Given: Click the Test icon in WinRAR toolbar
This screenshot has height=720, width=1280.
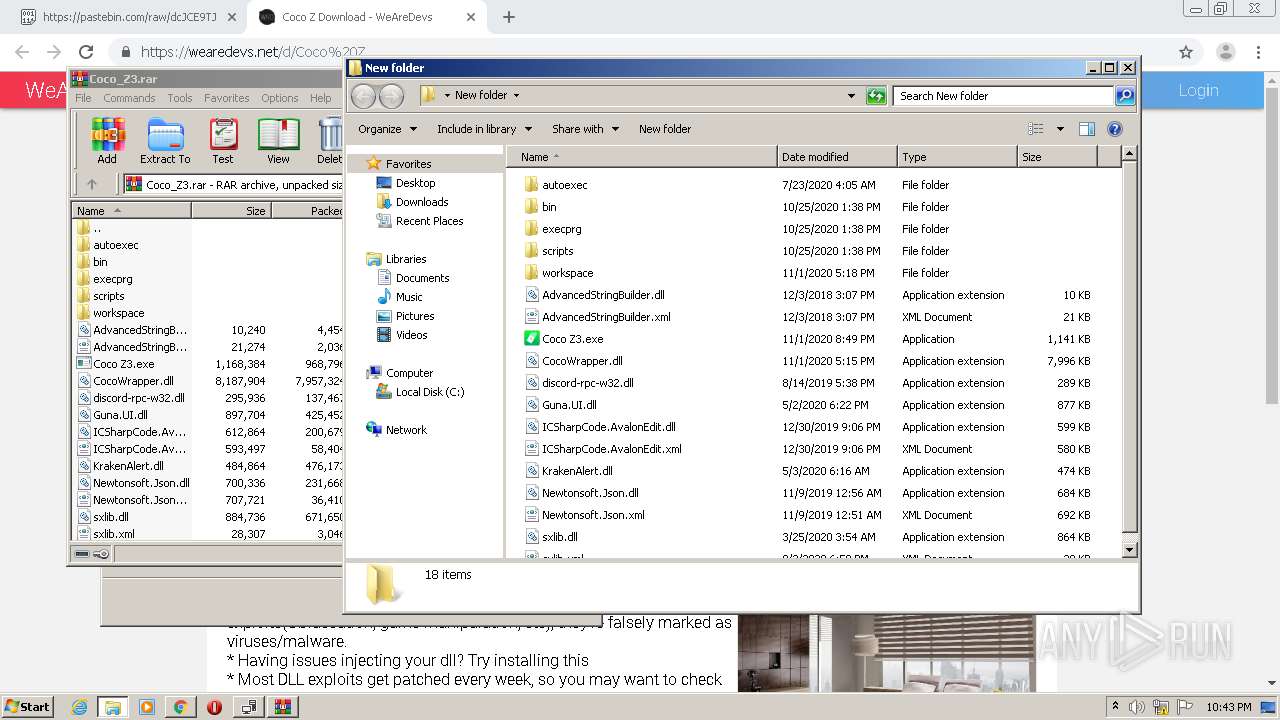Looking at the screenshot, I should click(223, 141).
